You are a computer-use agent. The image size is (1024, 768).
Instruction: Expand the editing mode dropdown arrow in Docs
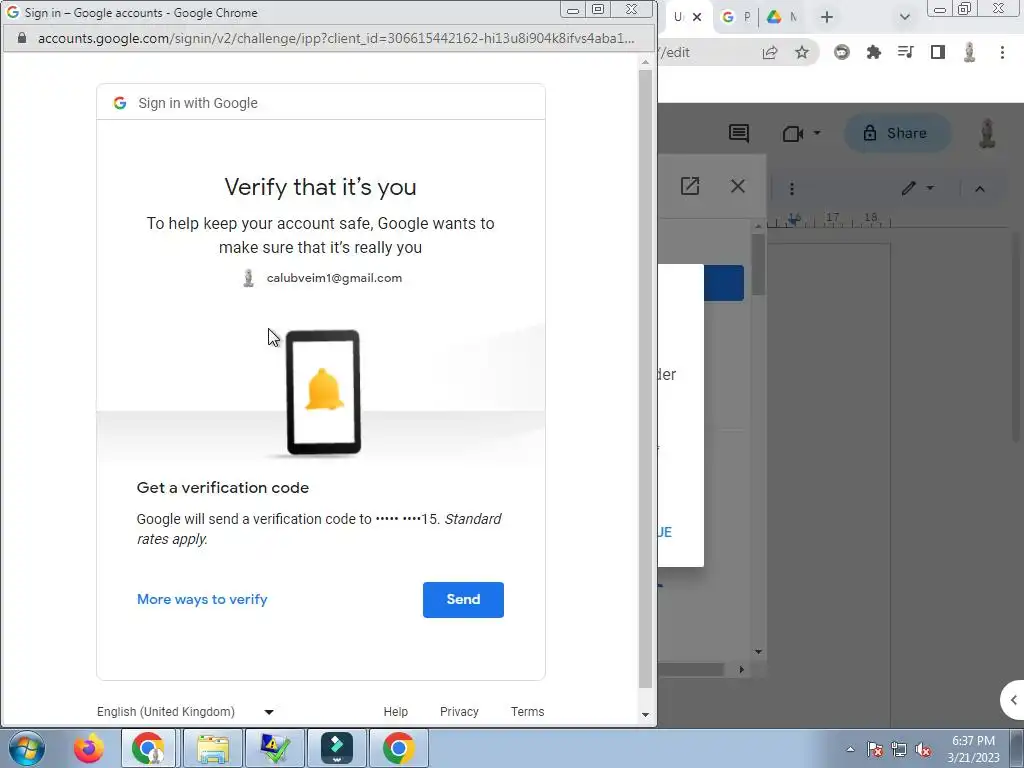[x=930, y=188]
